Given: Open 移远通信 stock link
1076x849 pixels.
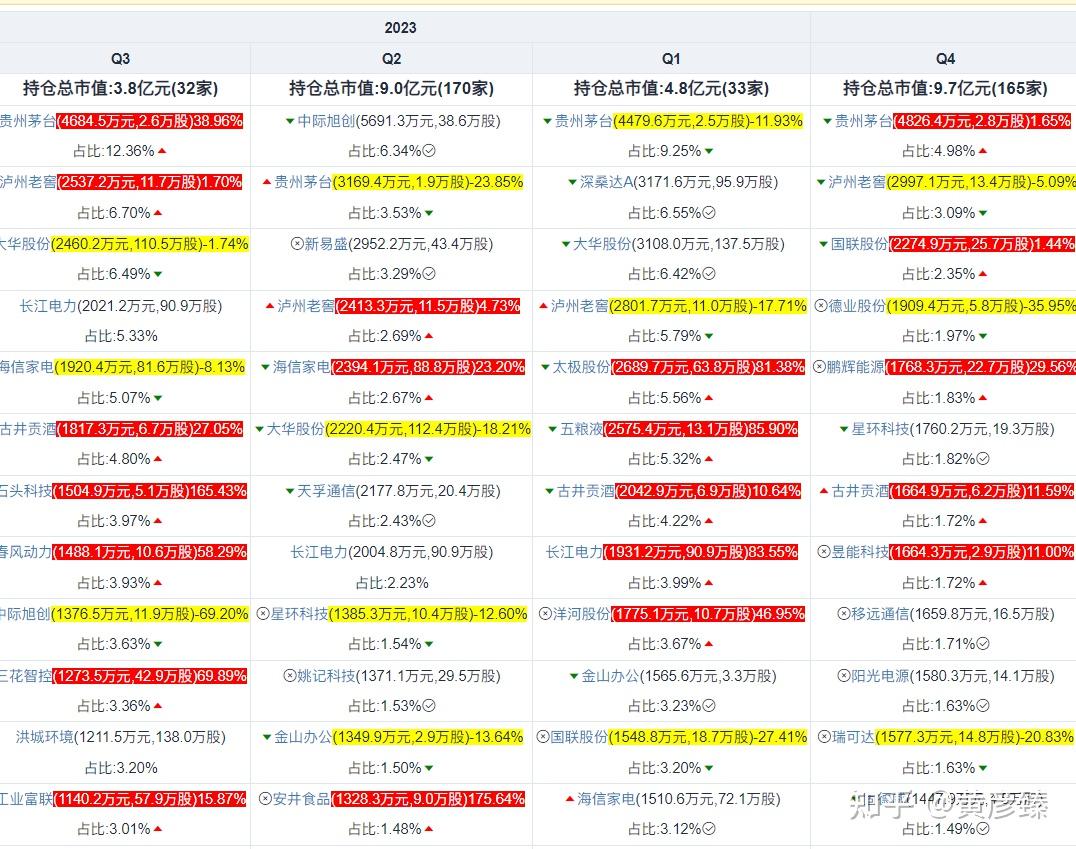Looking at the screenshot, I should pos(880,614).
